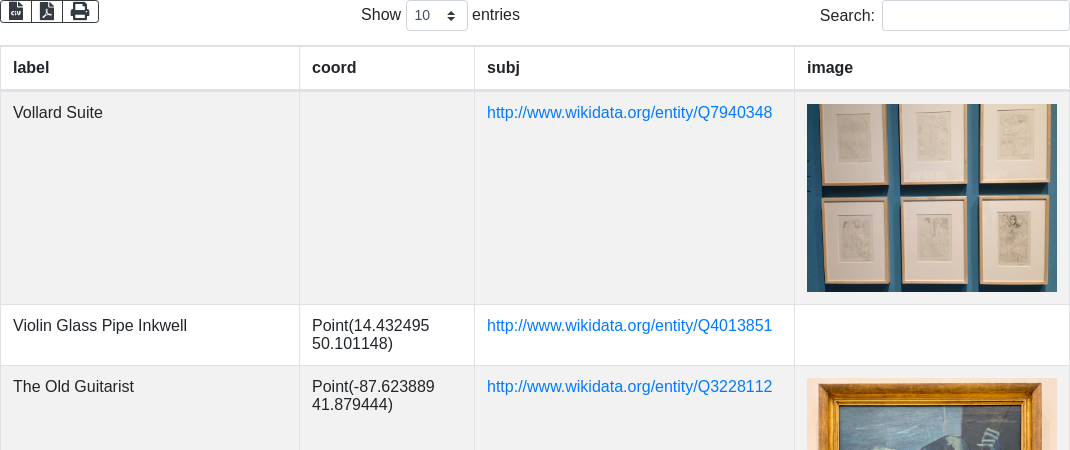Viewport: 1070px width, 450px height.
Task: Export the table as CSV
Action: coord(16,11)
